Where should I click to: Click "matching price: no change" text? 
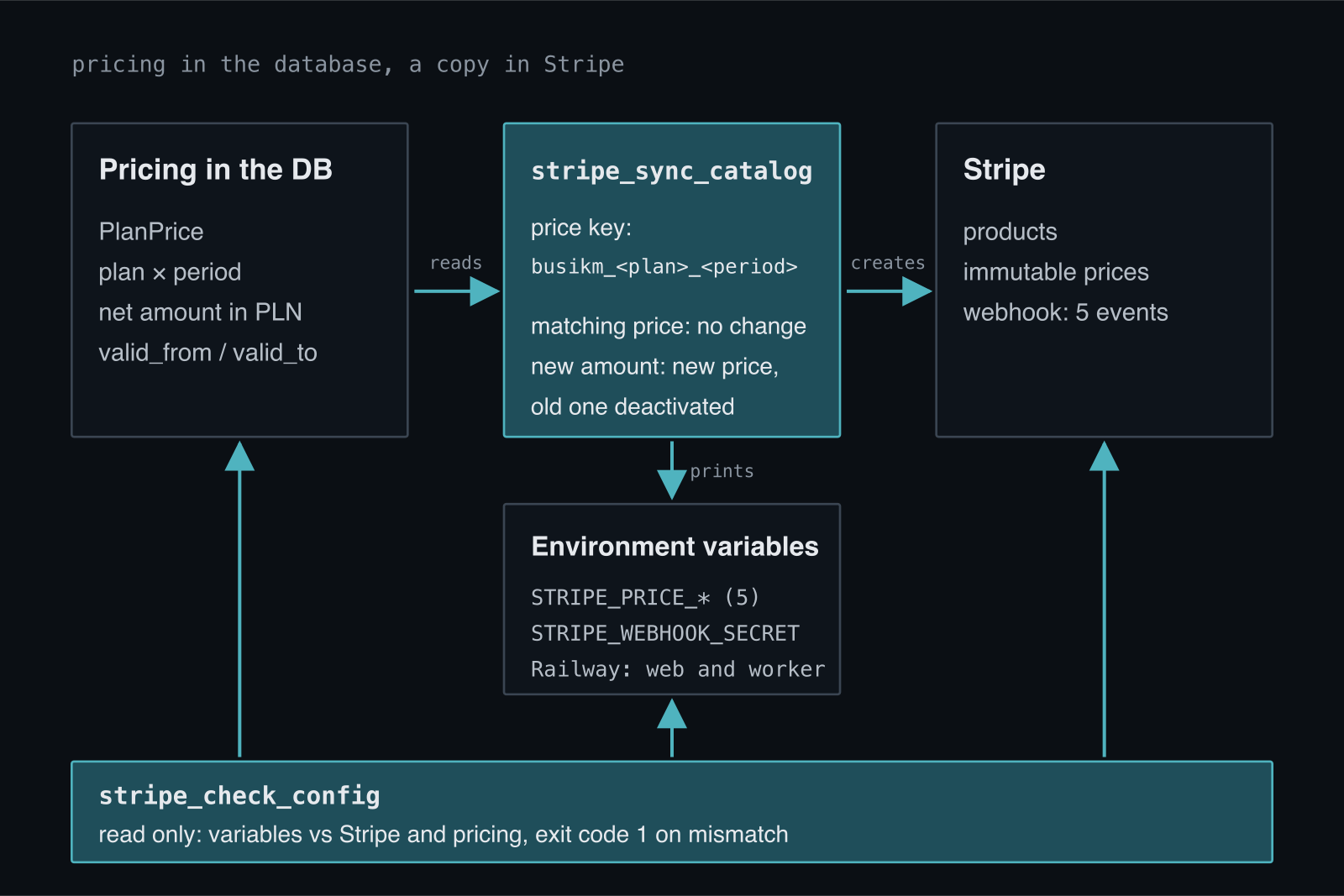tap(669, 327)
